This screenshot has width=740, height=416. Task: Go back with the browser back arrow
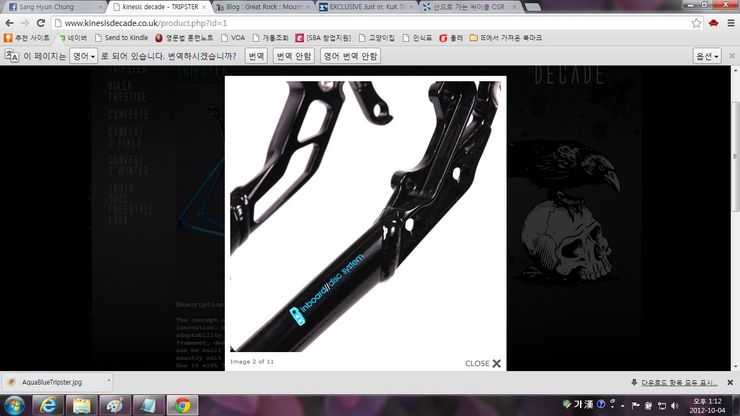(x=9, y=23)
